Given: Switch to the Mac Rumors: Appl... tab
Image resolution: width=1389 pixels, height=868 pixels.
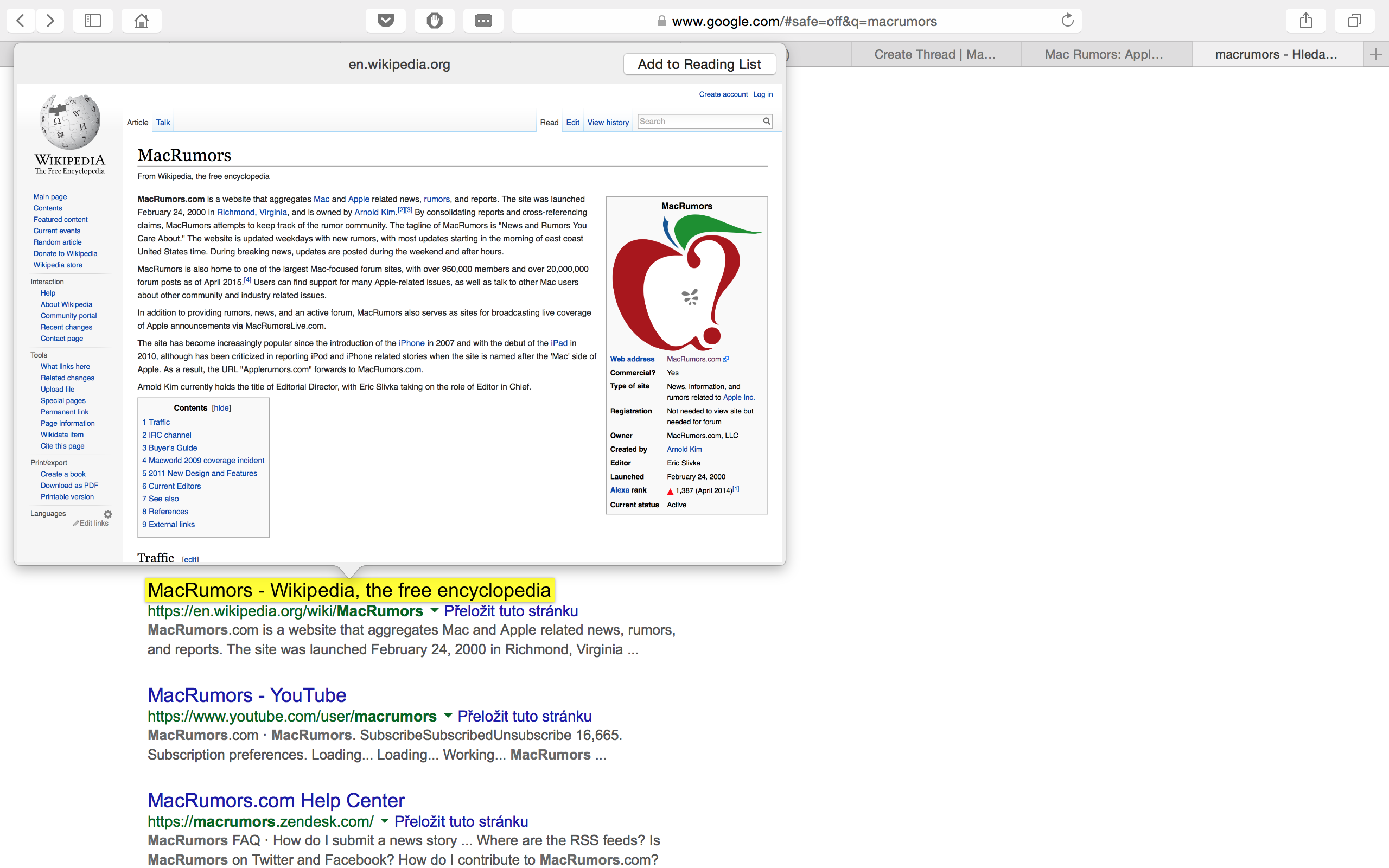Looking at the screenshot, I should tap(1105, 55).
